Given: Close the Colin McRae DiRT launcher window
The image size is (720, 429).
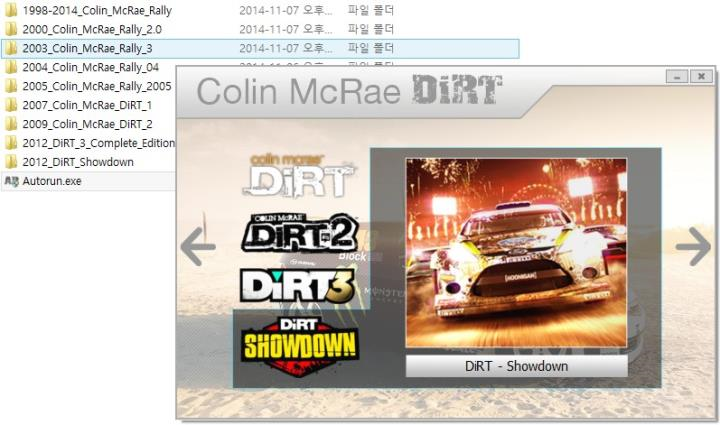Looking at the screenshot, I should pos(701,76).
